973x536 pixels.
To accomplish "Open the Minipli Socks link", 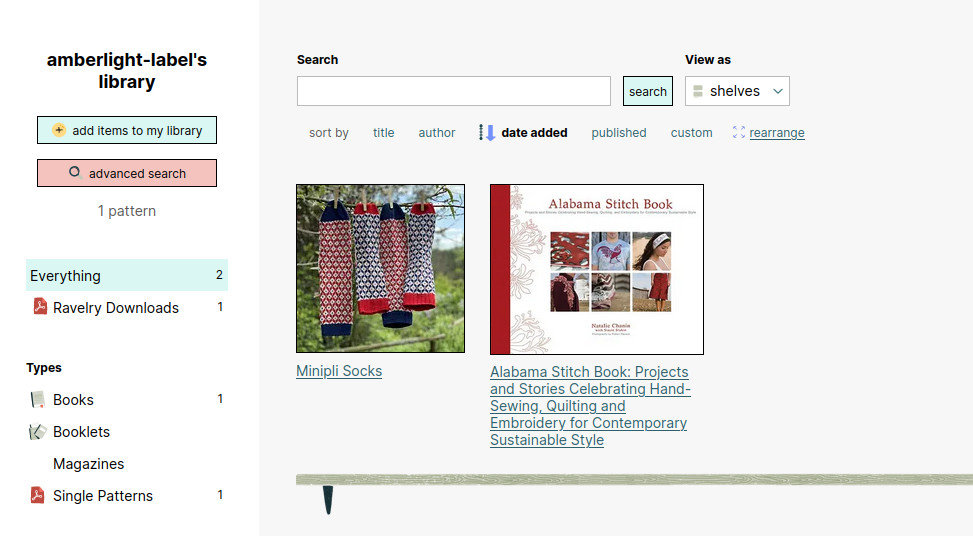I will pos(339,371).
